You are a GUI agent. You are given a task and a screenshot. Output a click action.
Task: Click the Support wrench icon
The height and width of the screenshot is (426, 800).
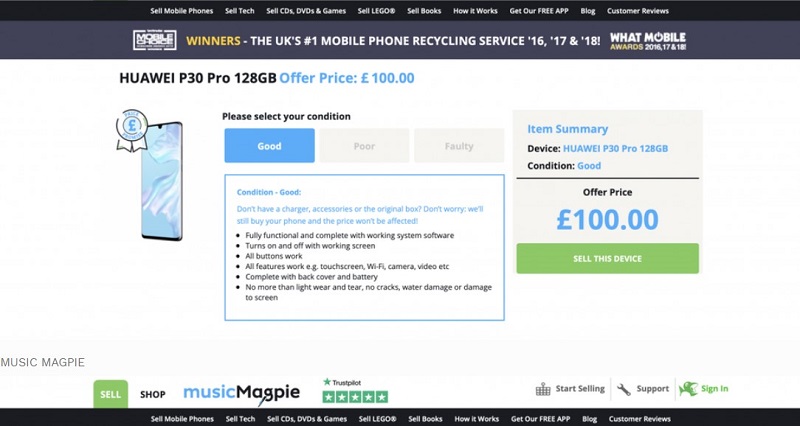(624, 389)
